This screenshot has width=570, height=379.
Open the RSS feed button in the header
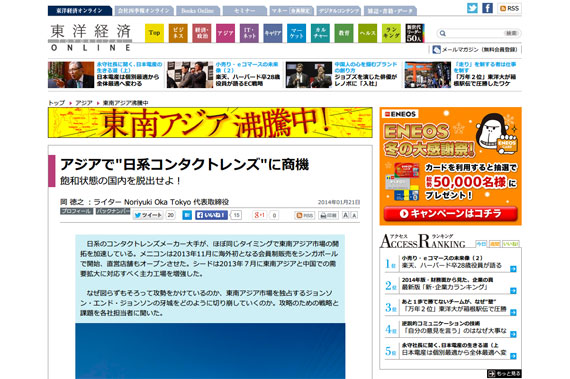pyautogui.click(x=509, y=8)
